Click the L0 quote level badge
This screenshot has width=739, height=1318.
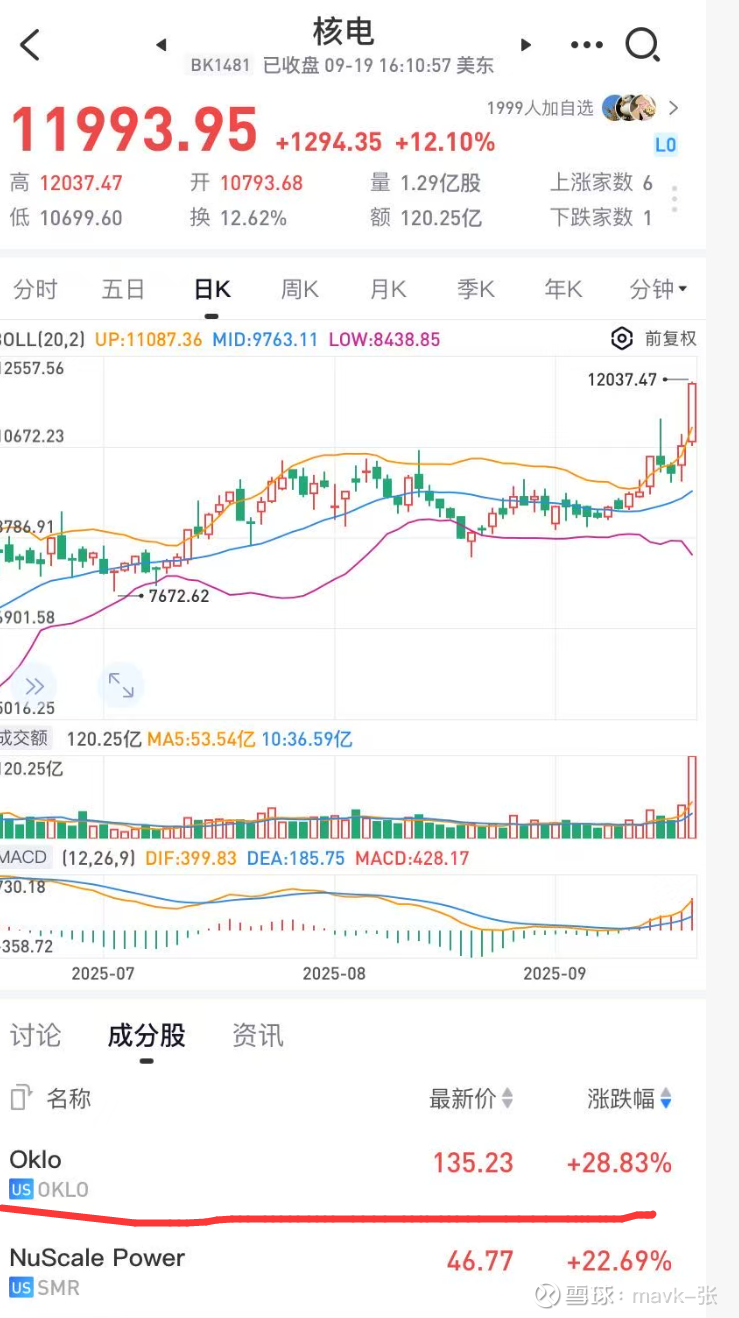click(x=665, y=145)
